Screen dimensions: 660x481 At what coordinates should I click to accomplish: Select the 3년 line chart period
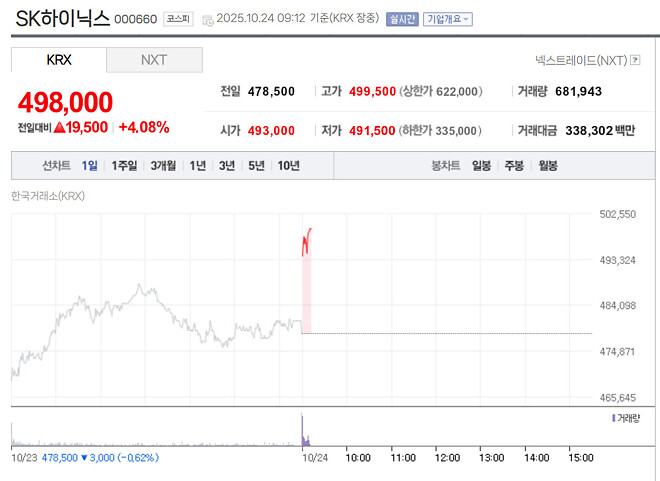(227, 166)
